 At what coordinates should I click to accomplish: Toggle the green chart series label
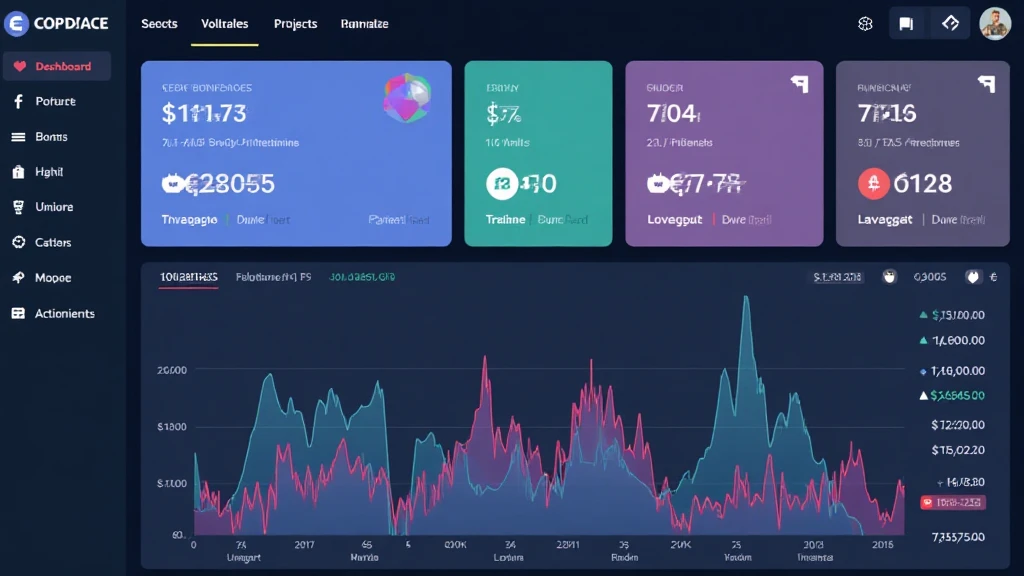click(x=362, y=277)
